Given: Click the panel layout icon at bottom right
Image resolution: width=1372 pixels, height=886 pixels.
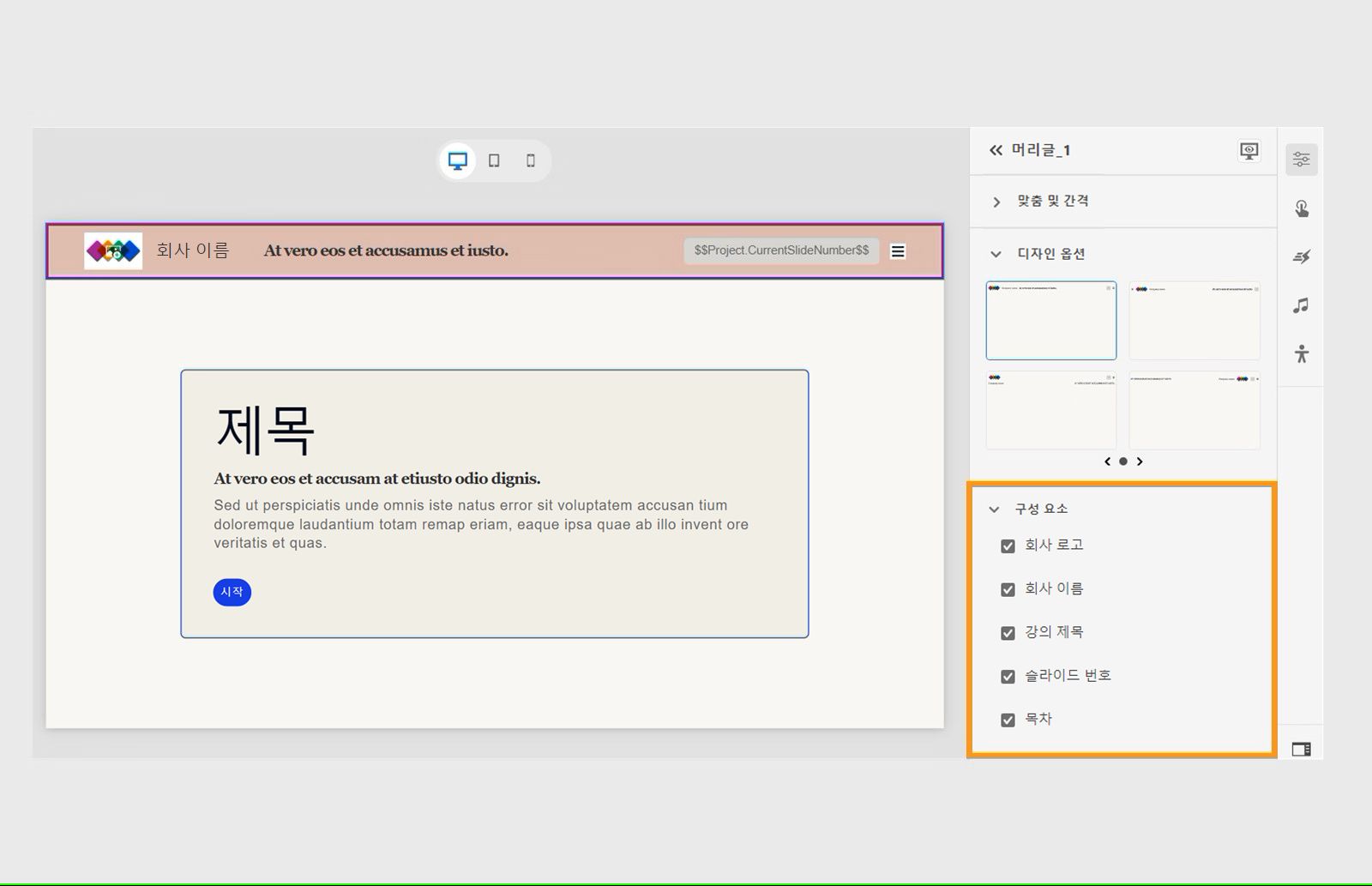Looking at the screenshot, I should click(x=1302, y=748).
